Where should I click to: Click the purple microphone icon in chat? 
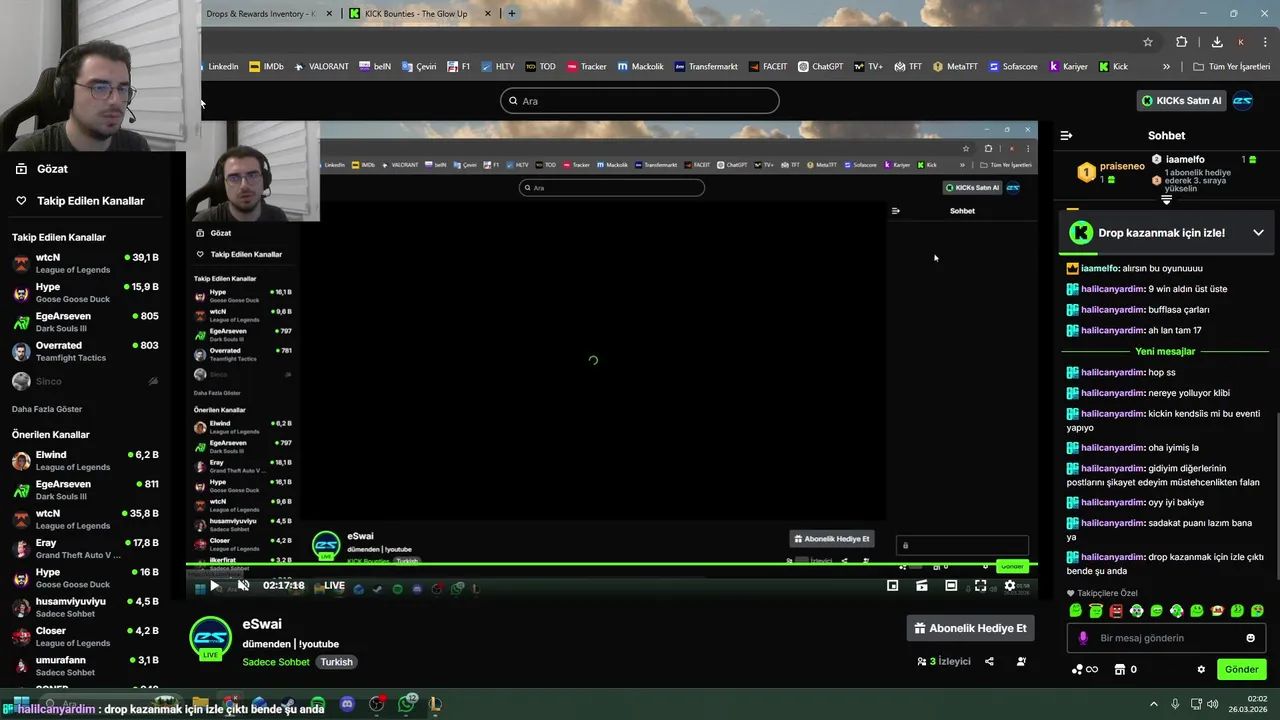[1083, 638]
